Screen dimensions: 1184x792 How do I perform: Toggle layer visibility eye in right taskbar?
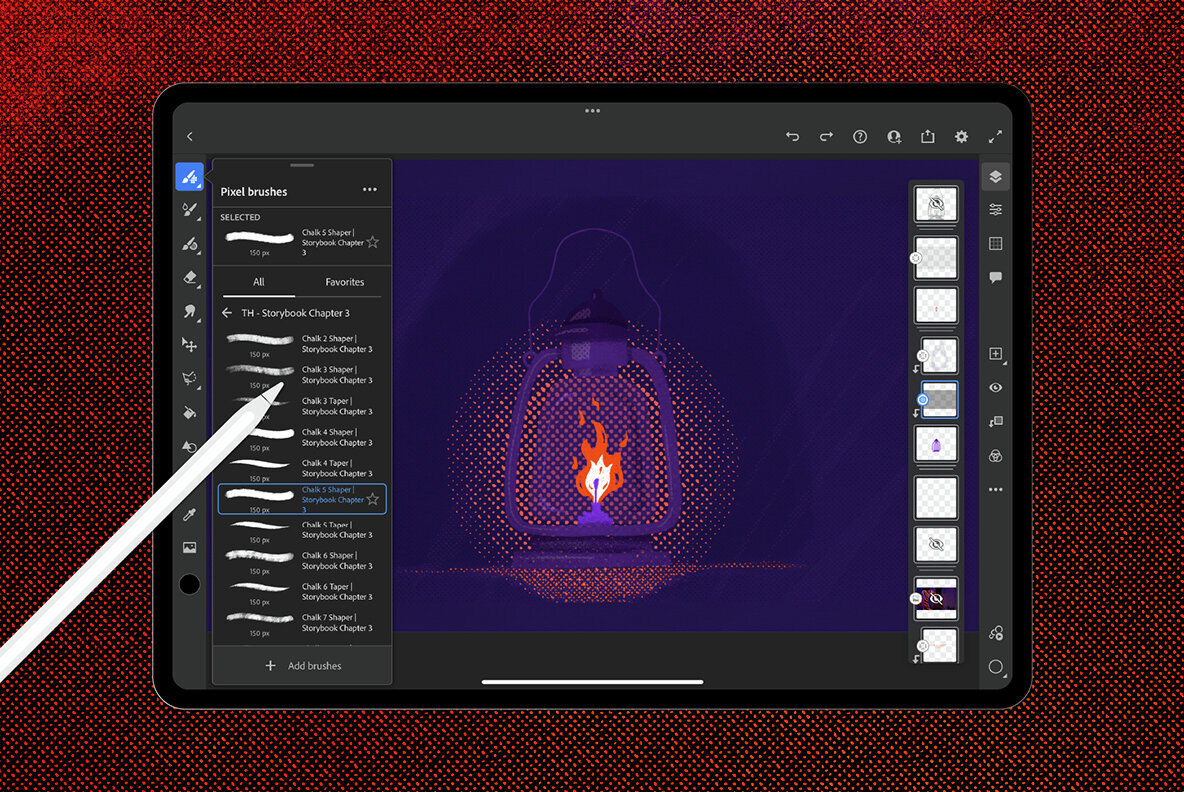coord(995,388)
